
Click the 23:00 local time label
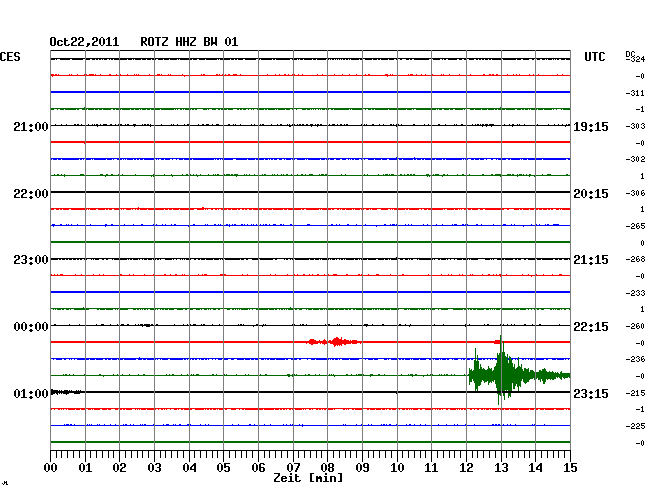point(31,260)
